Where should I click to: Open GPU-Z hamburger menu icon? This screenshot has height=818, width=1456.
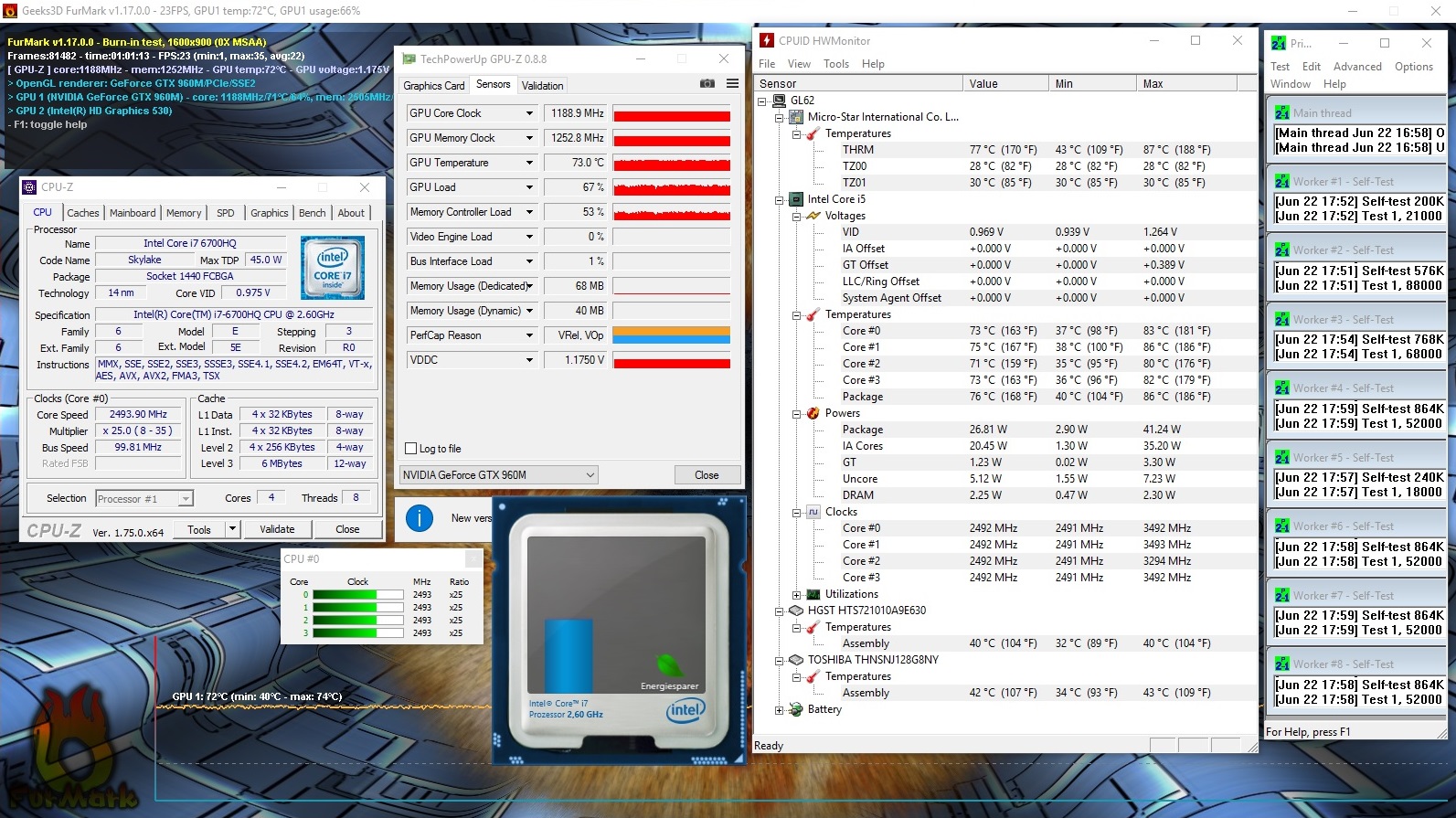coord(732,83)
